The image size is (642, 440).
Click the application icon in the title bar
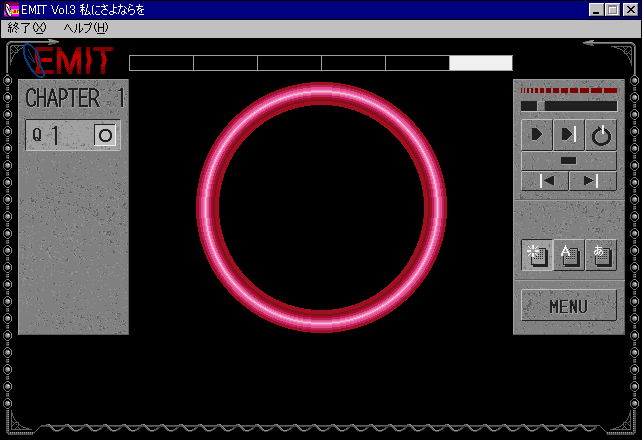pyautogui.click(x=11, y=9)
